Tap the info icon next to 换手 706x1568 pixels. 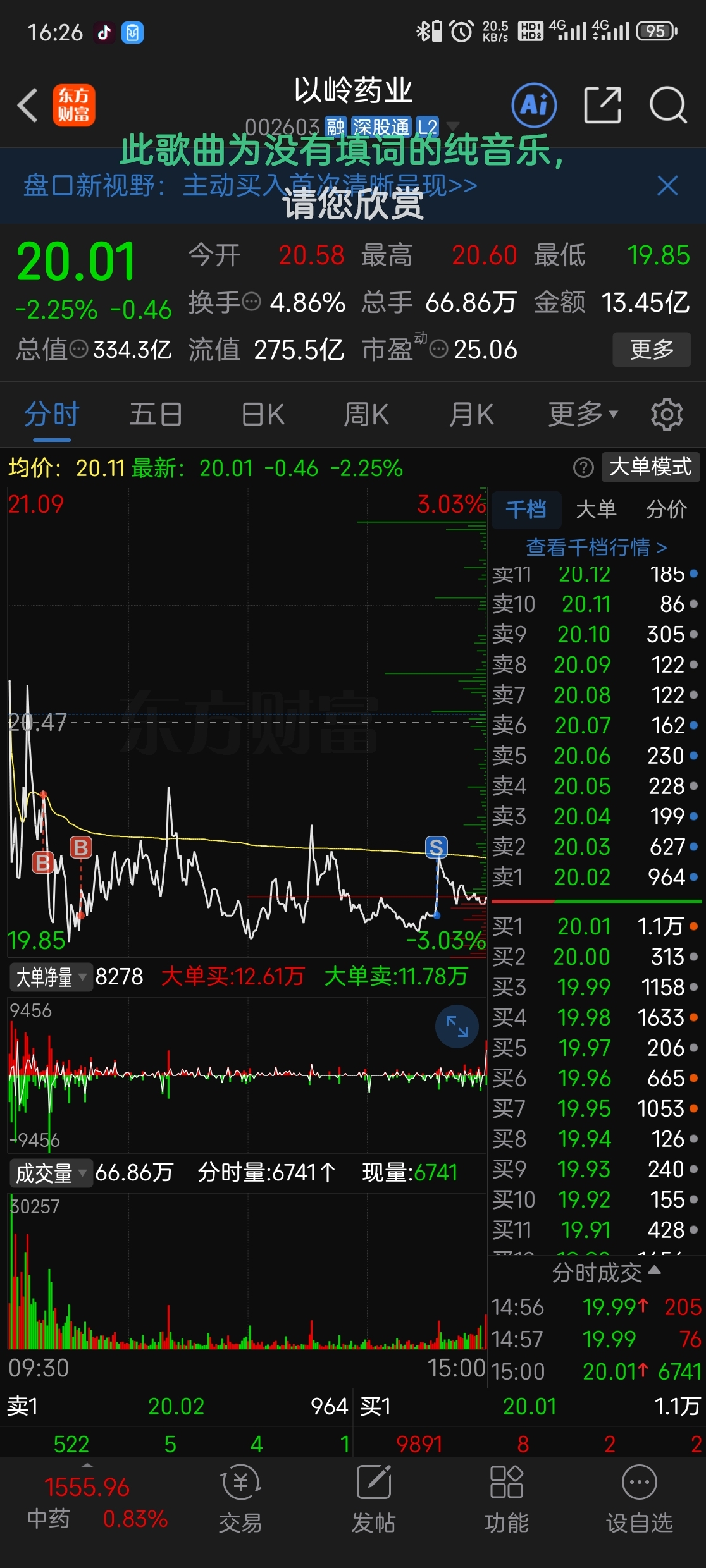252,302
